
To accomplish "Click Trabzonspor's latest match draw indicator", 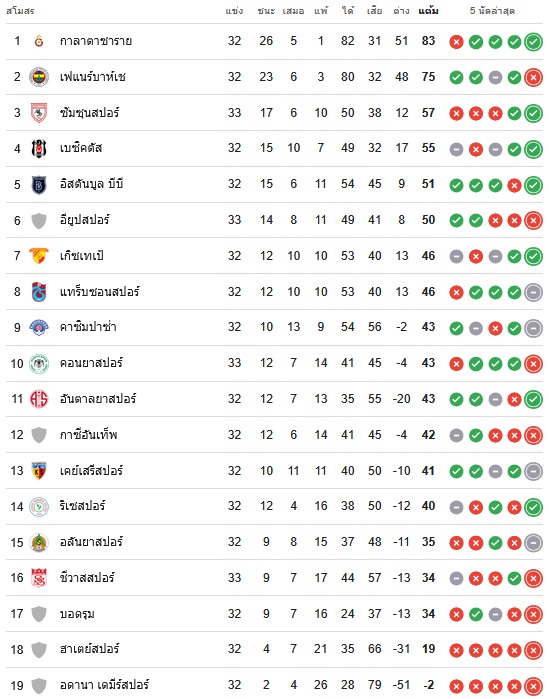I will click(x=533, y=292).
